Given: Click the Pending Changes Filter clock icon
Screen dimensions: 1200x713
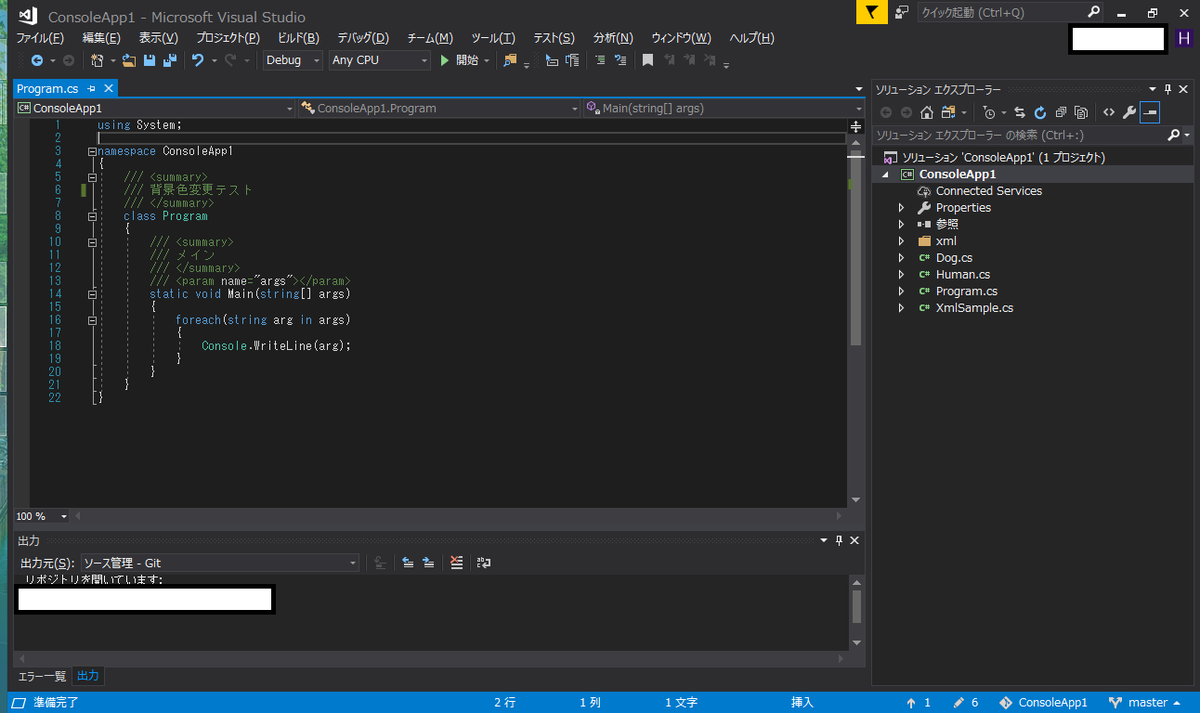Looking at the screenshot, I should click(990, 112).
